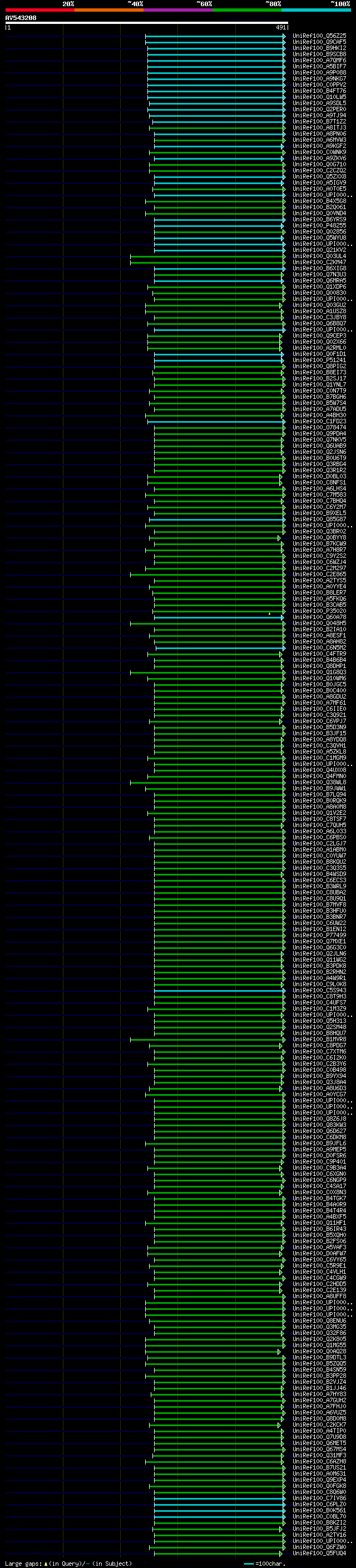Select hit UniRef100_B0K561

pyautogui.click(x=319, y=1510)
